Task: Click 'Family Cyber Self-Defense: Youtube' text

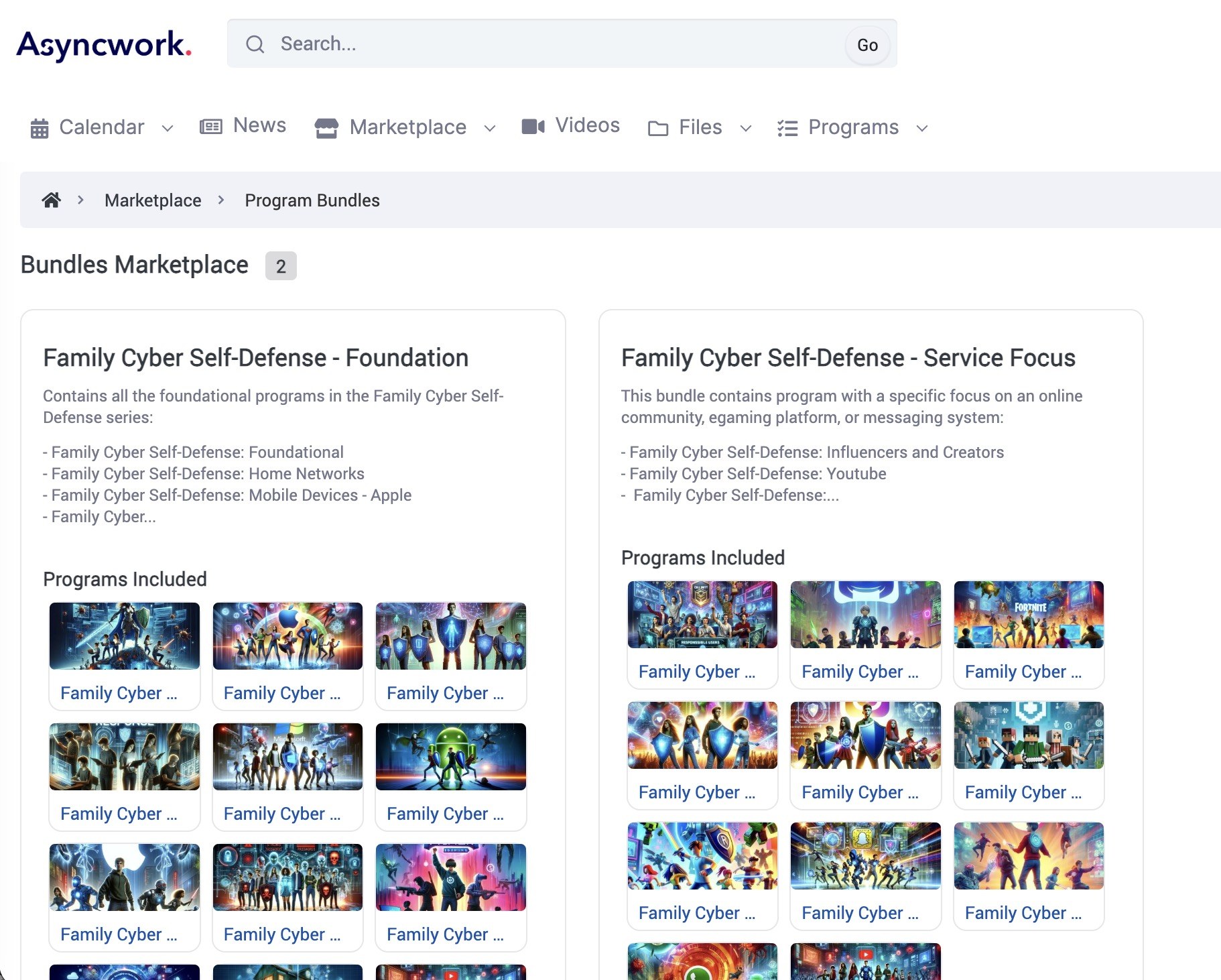Action: pos(758,474)
